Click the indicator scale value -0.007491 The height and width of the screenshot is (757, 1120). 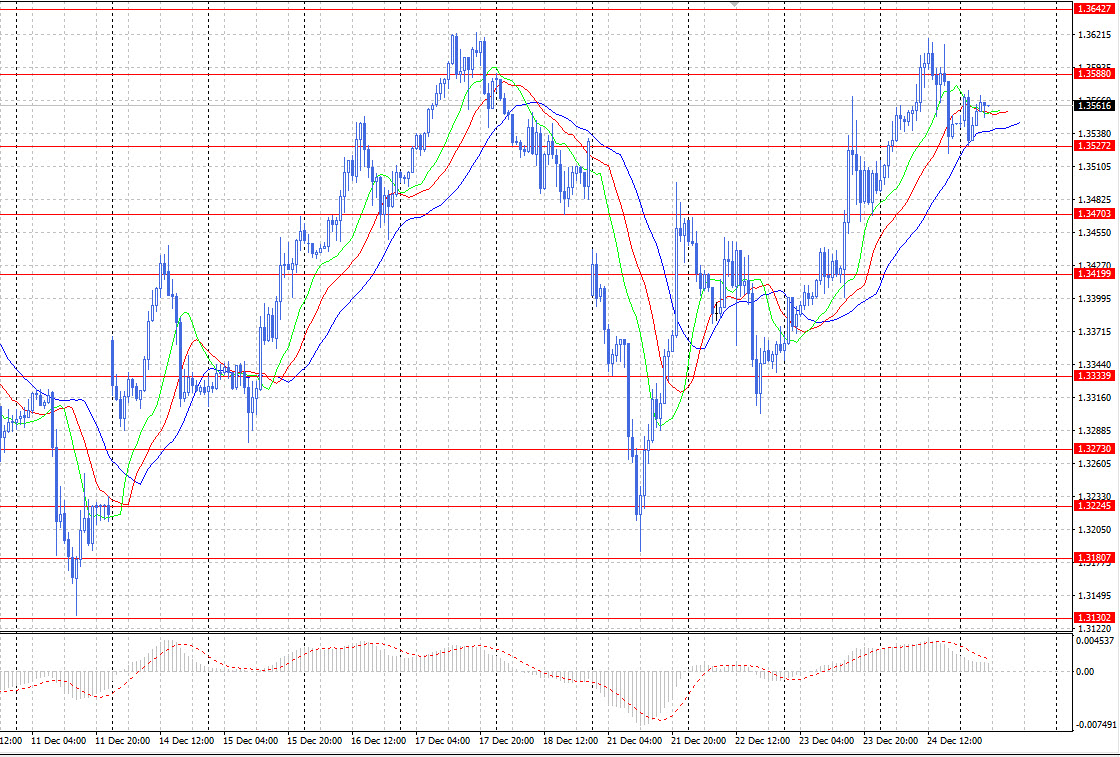click(1094, 725)
